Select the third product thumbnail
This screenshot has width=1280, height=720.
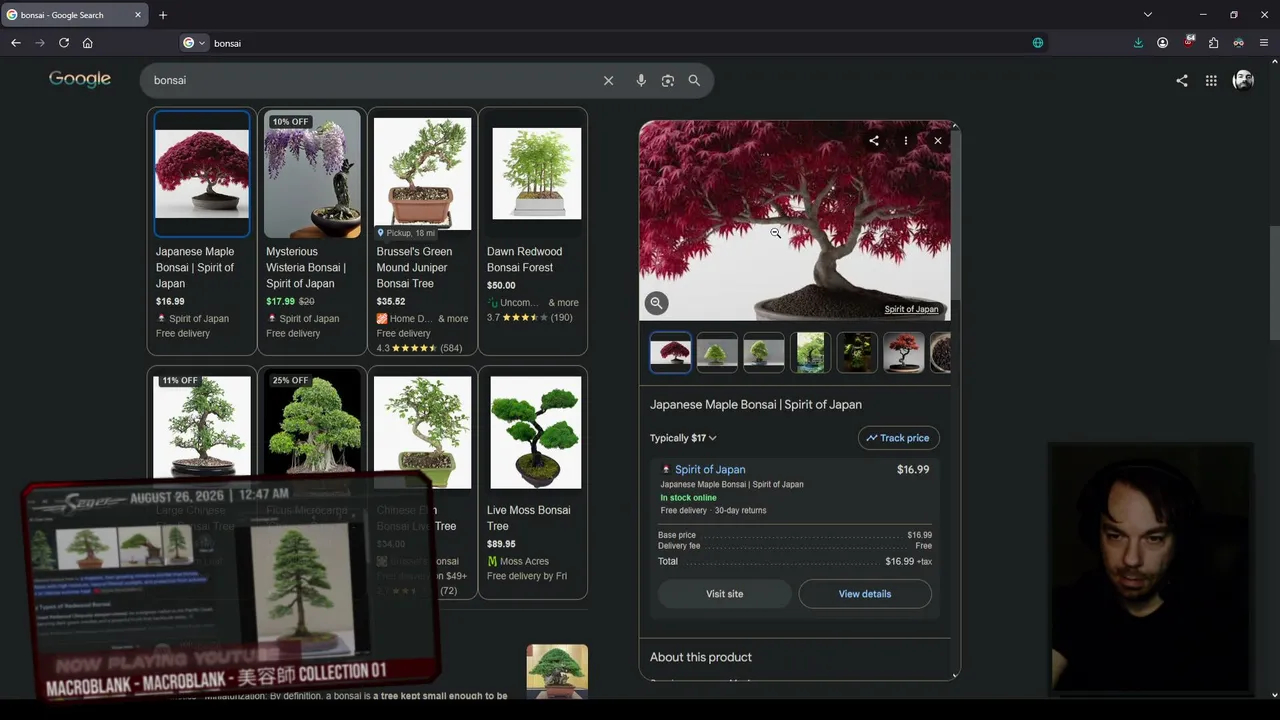pyautogui.click(x=764, y=353)
